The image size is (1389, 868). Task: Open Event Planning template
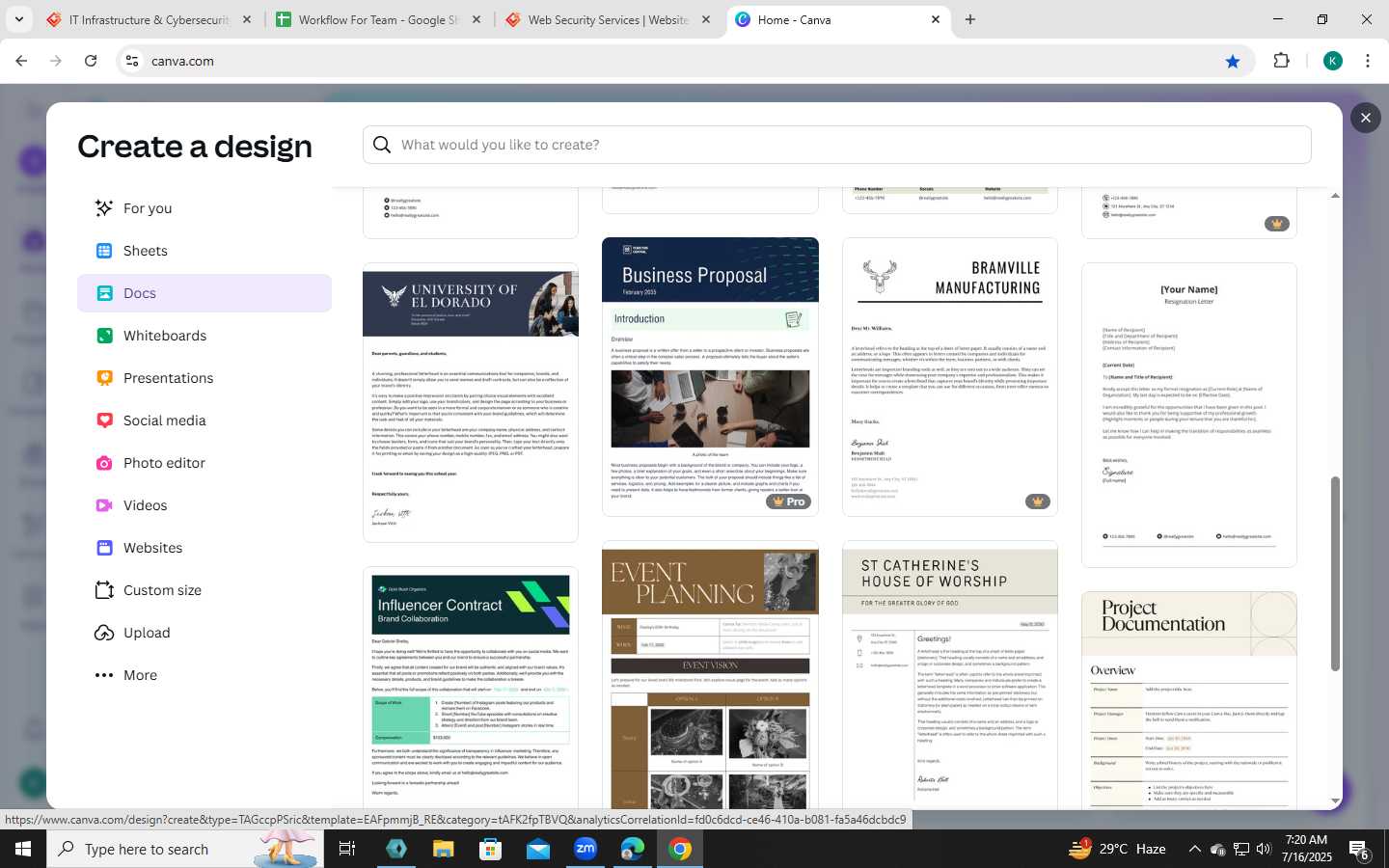pos(710,675)
